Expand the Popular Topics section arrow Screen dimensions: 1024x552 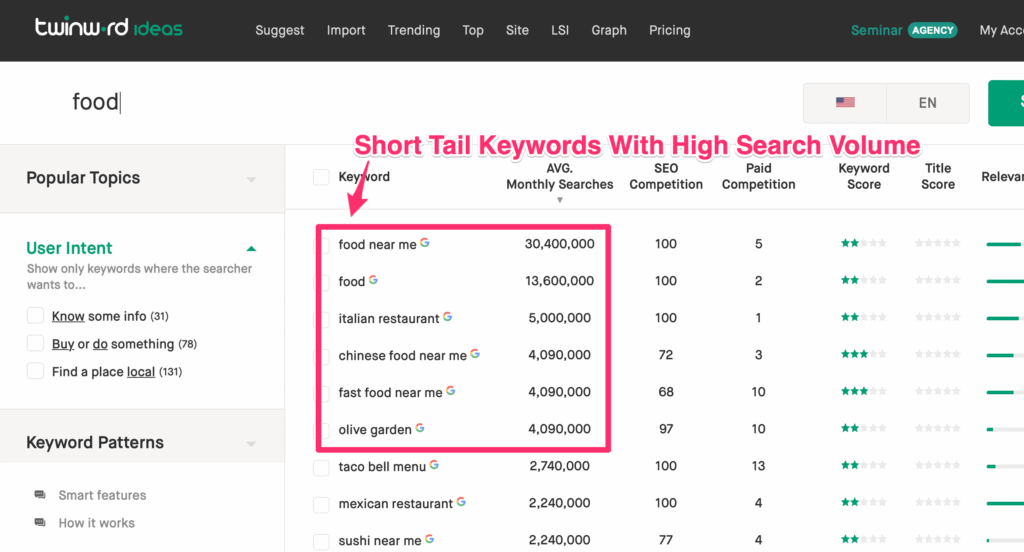coord(251,179)
